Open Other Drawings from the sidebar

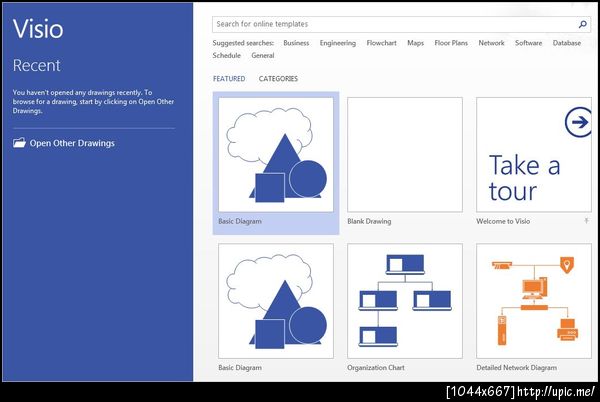pyautogui.click(x=64, y=143)
